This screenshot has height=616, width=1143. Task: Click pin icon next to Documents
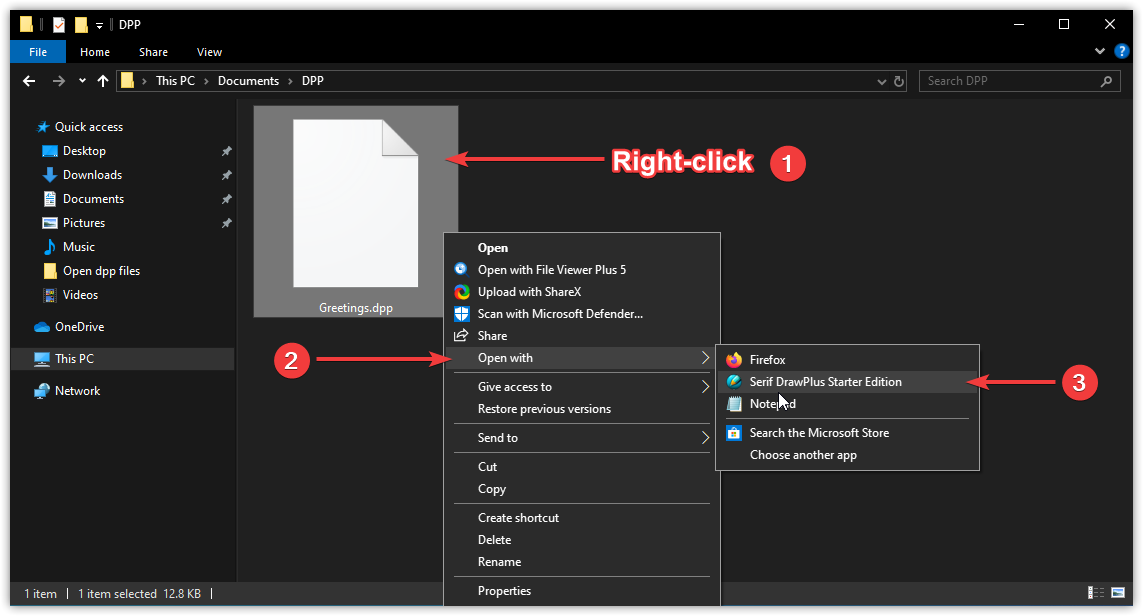coord(227,199)
